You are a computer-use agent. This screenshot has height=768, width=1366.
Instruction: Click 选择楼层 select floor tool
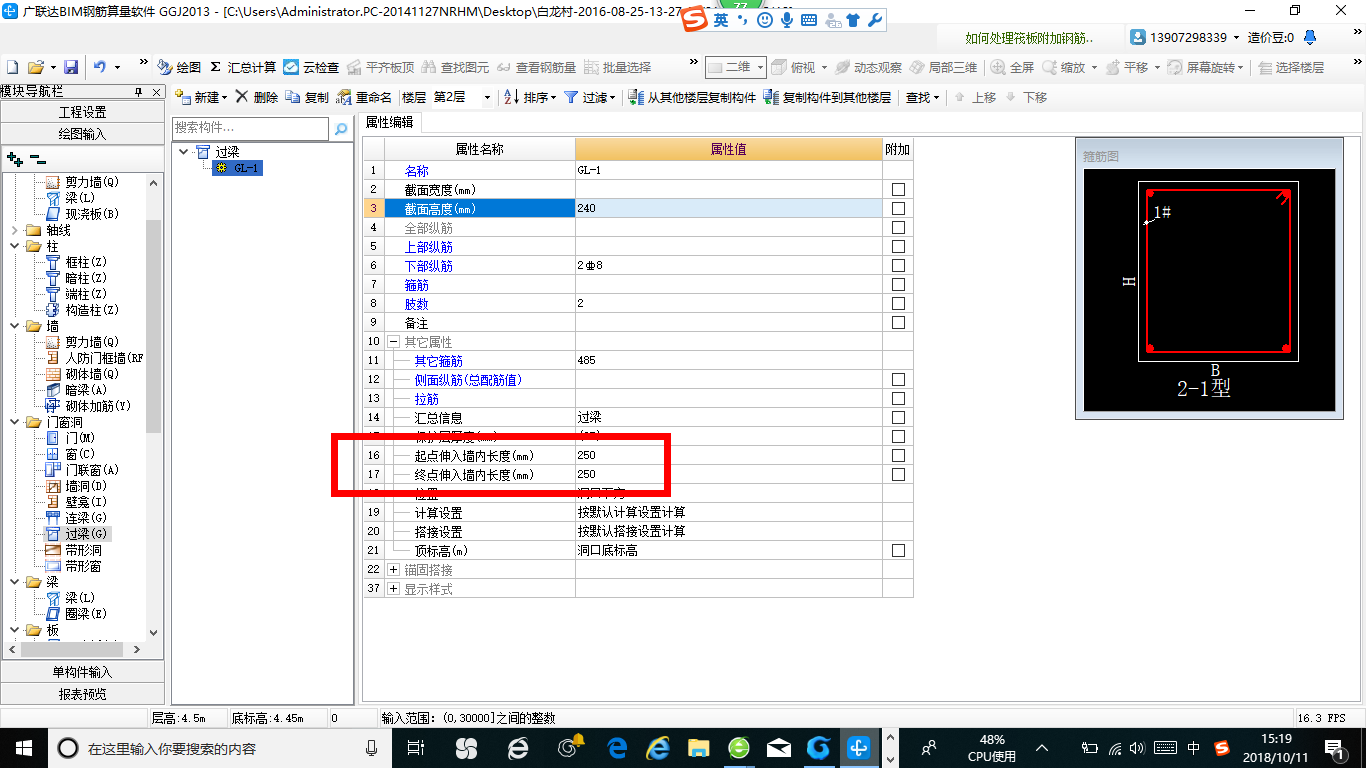1290,67
